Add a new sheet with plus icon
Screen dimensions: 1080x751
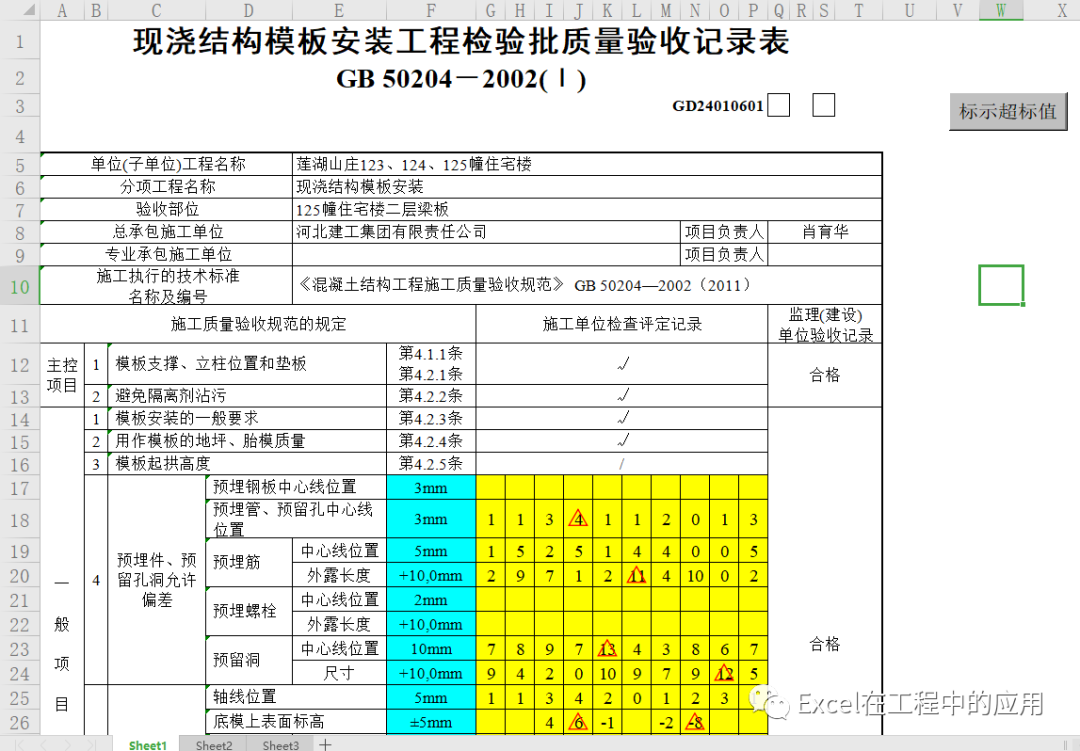325,744
